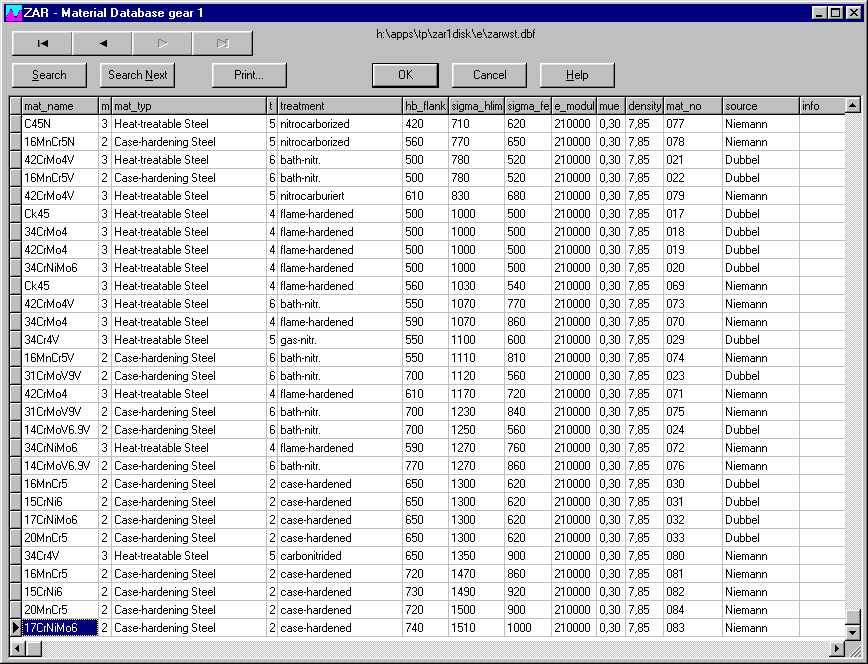Jump to first record navigation button
Viewport: 868px width, 664px height.
(42, 43)
